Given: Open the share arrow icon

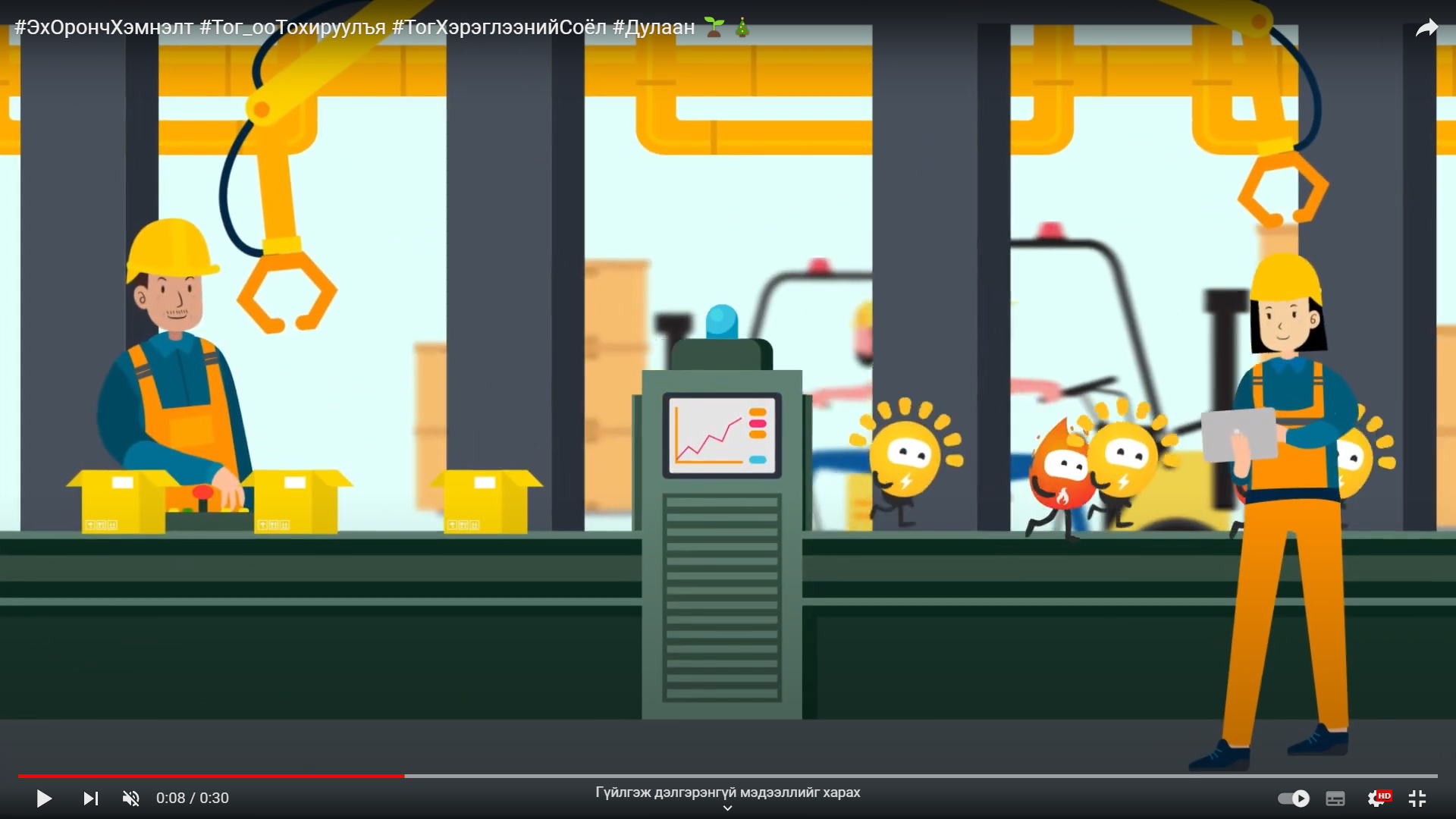Looking at the screenshot, I should [1426, 29].
